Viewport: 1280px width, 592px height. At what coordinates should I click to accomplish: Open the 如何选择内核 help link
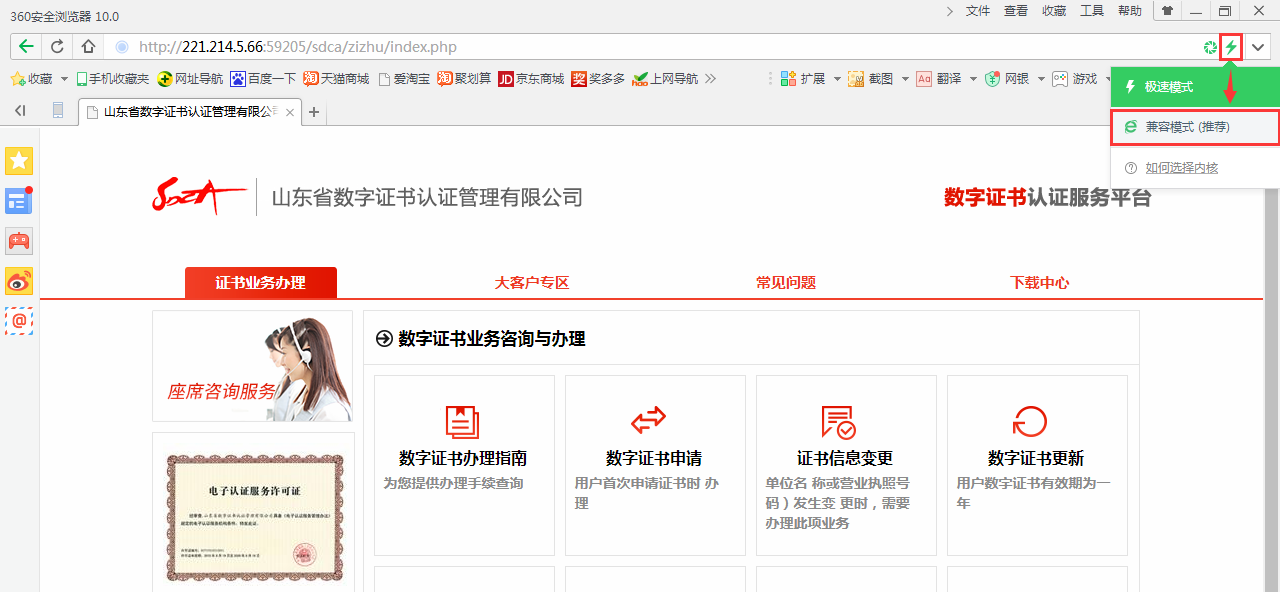(x=1181, y=168)
